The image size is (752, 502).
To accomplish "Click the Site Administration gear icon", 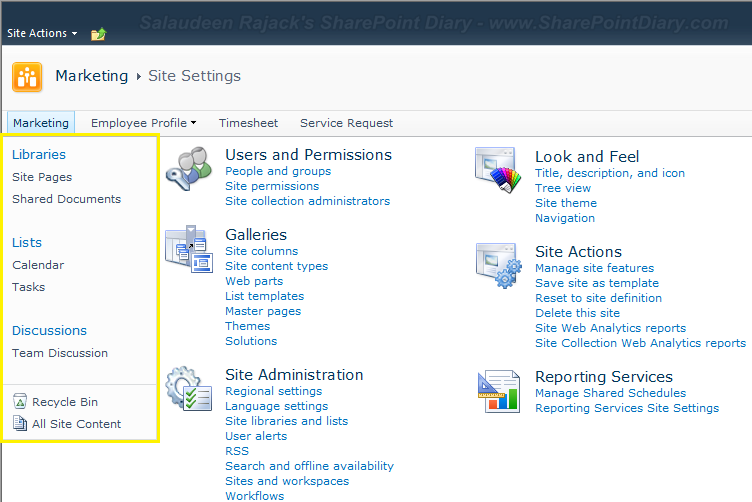I will tap(189, 388).
